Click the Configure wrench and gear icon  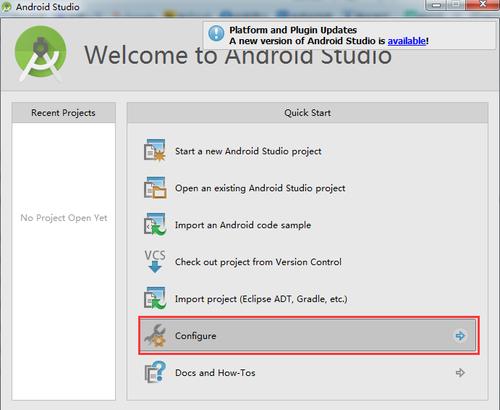155,335
